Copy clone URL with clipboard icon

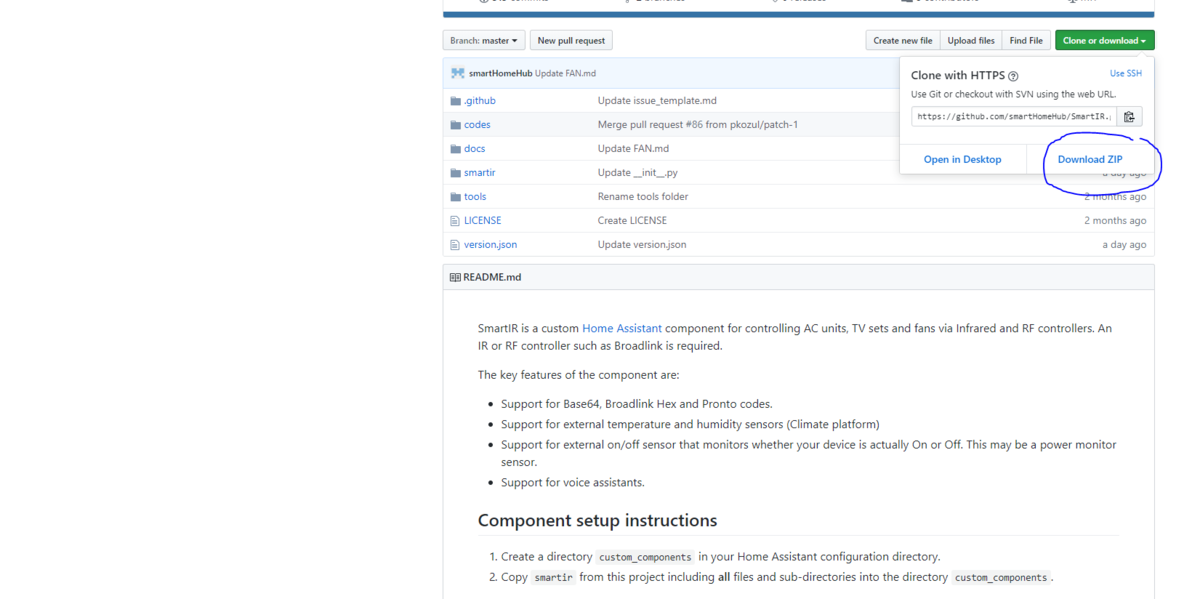click(1129, 117)
